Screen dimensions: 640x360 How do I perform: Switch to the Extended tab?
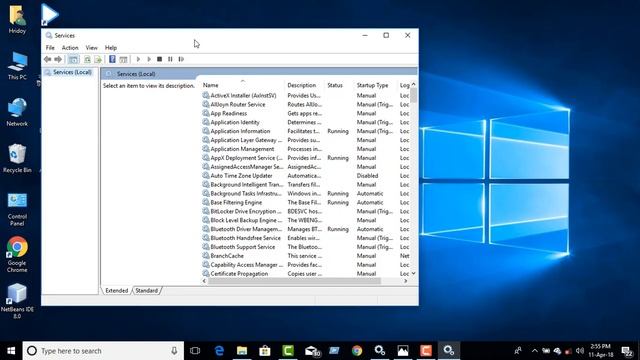pos(117,291)
